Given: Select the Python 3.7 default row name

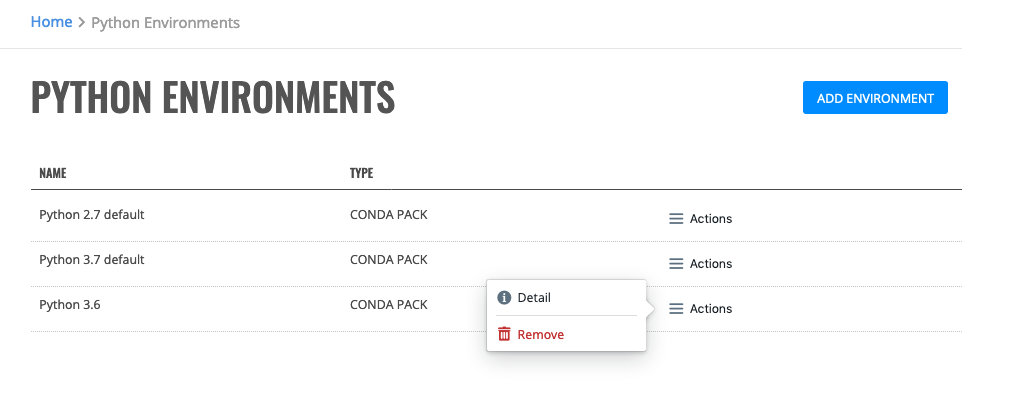Looking at the screenshot, I should (91, 260).
